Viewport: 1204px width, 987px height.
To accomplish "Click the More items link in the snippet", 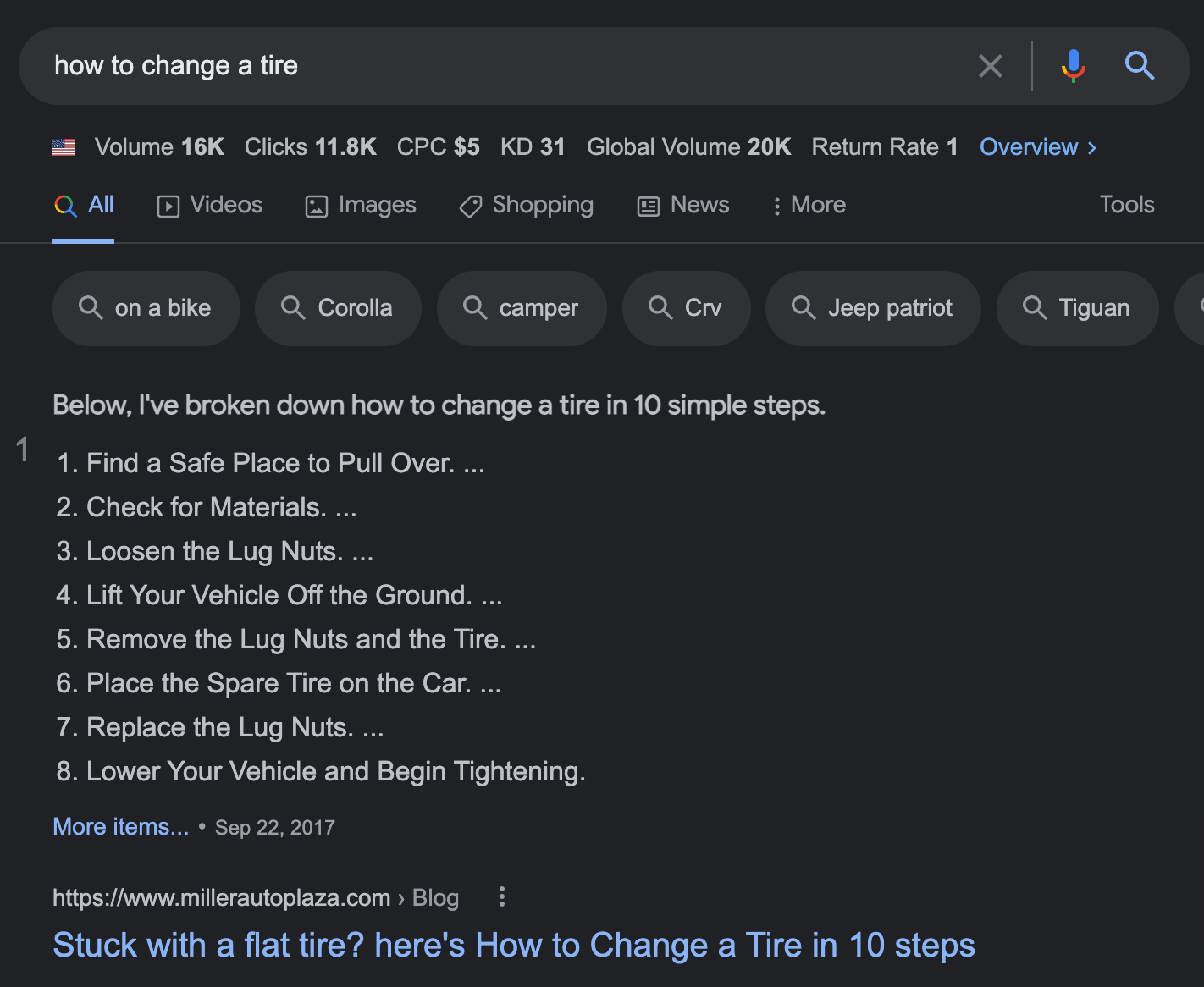I will pos(120,826).
